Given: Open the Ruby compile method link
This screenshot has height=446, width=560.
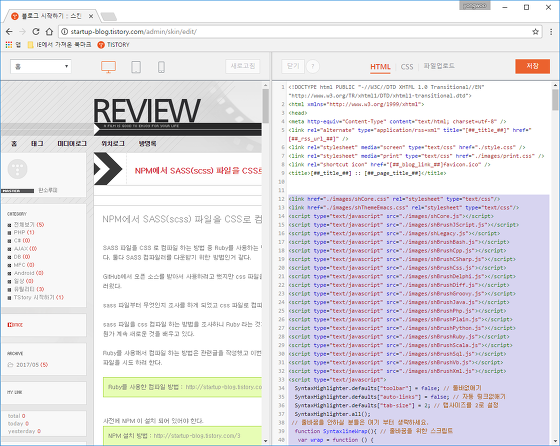Looking at the screenshot, I should 224,387.
